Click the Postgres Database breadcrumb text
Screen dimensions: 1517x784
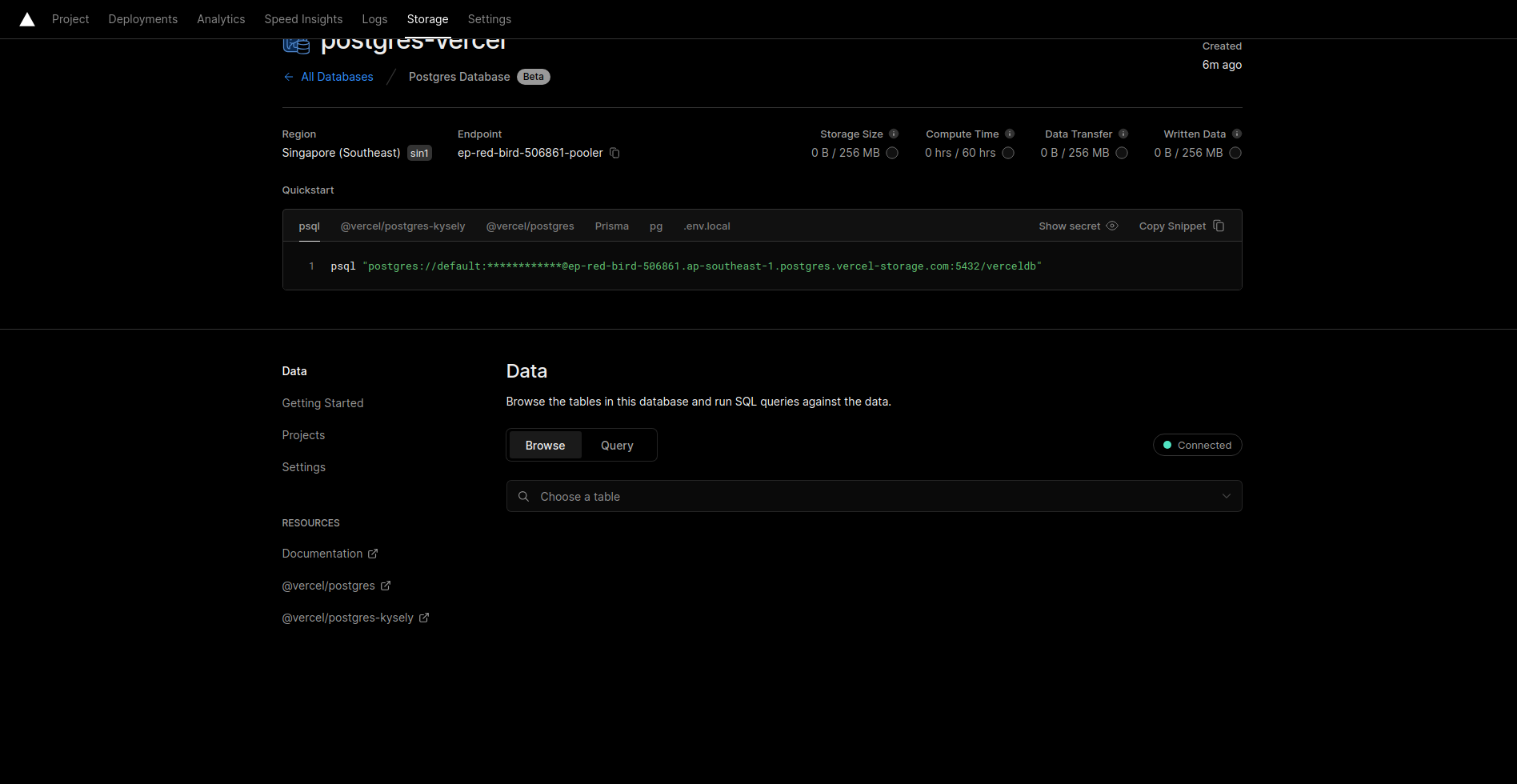point(459,77)
